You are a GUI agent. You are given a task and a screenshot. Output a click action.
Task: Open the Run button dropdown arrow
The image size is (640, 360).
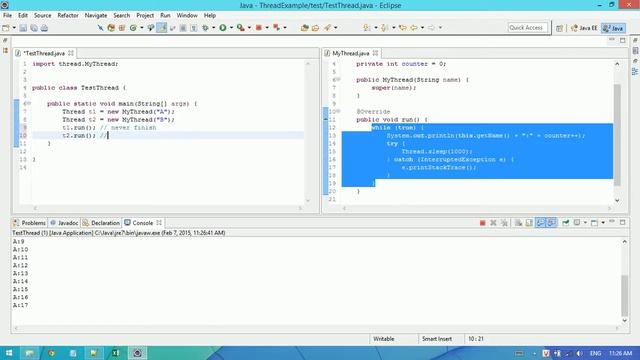[231, 28]
